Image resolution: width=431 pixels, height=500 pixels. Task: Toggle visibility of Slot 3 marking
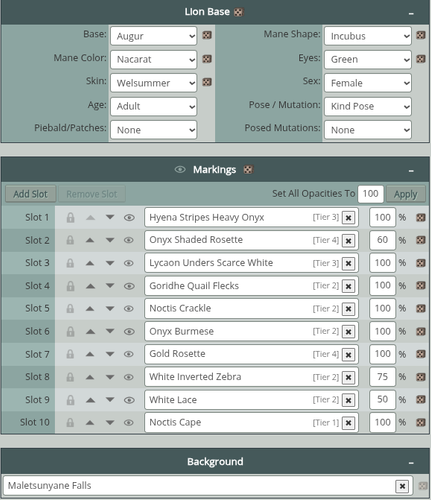pos(129,263)
